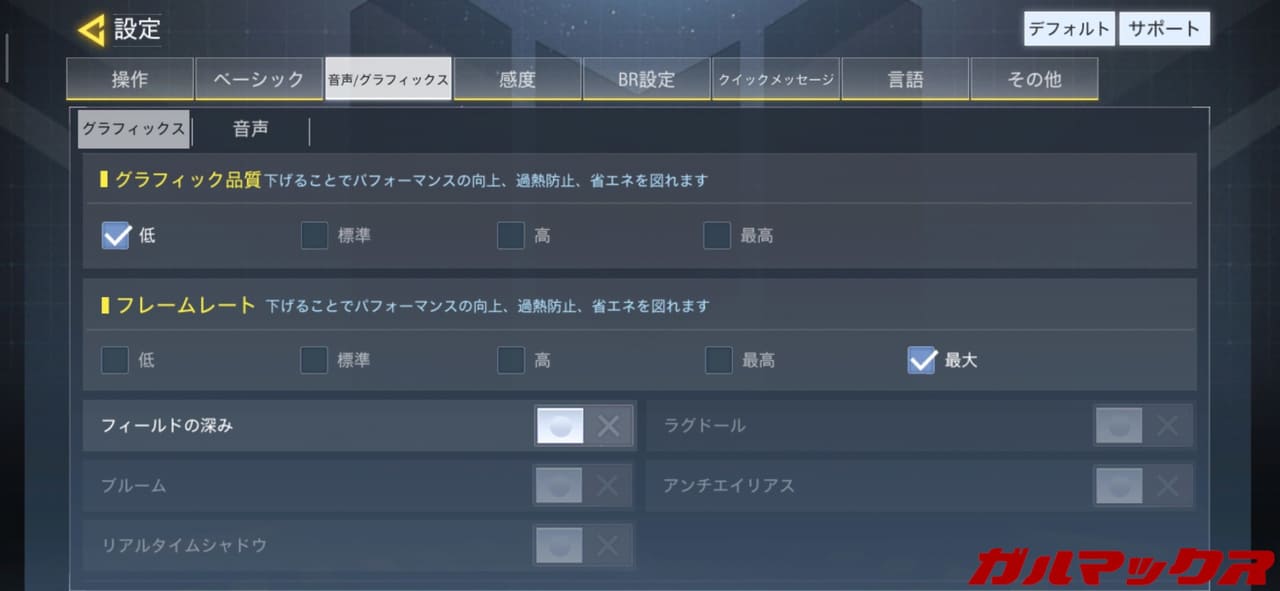Image resolution: width=1280 pixels, height=591 pixels.
Task: Toggle the ブルーム switch
Action: [x=585, y=486]
